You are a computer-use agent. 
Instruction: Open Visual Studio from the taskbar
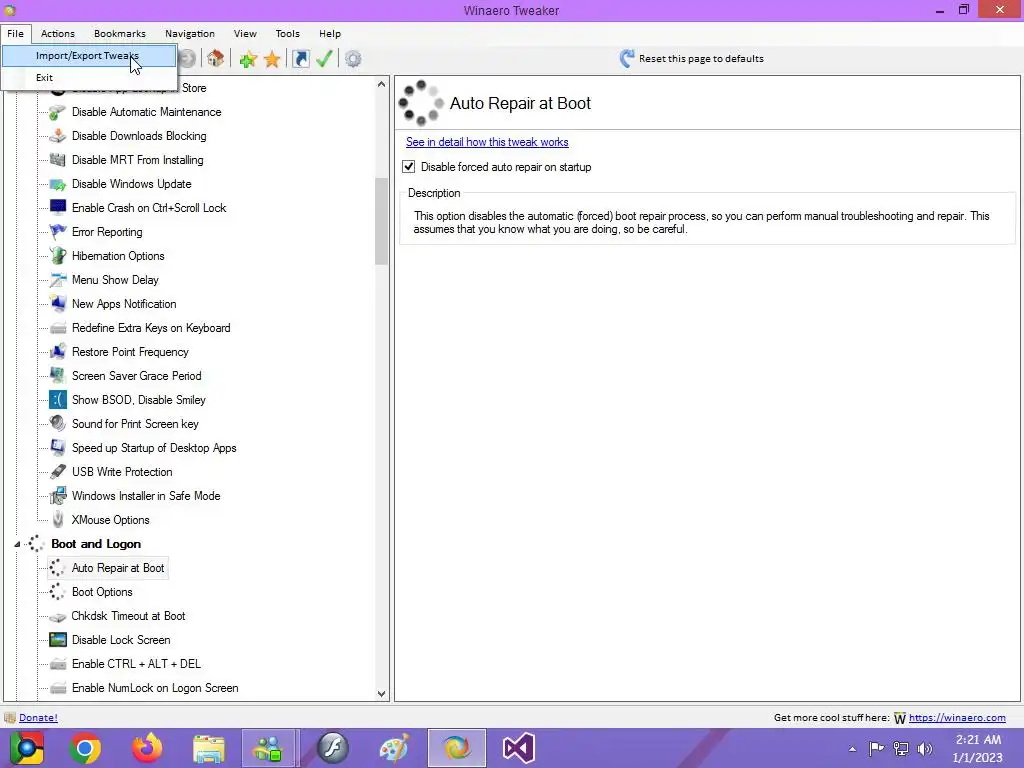519,748
